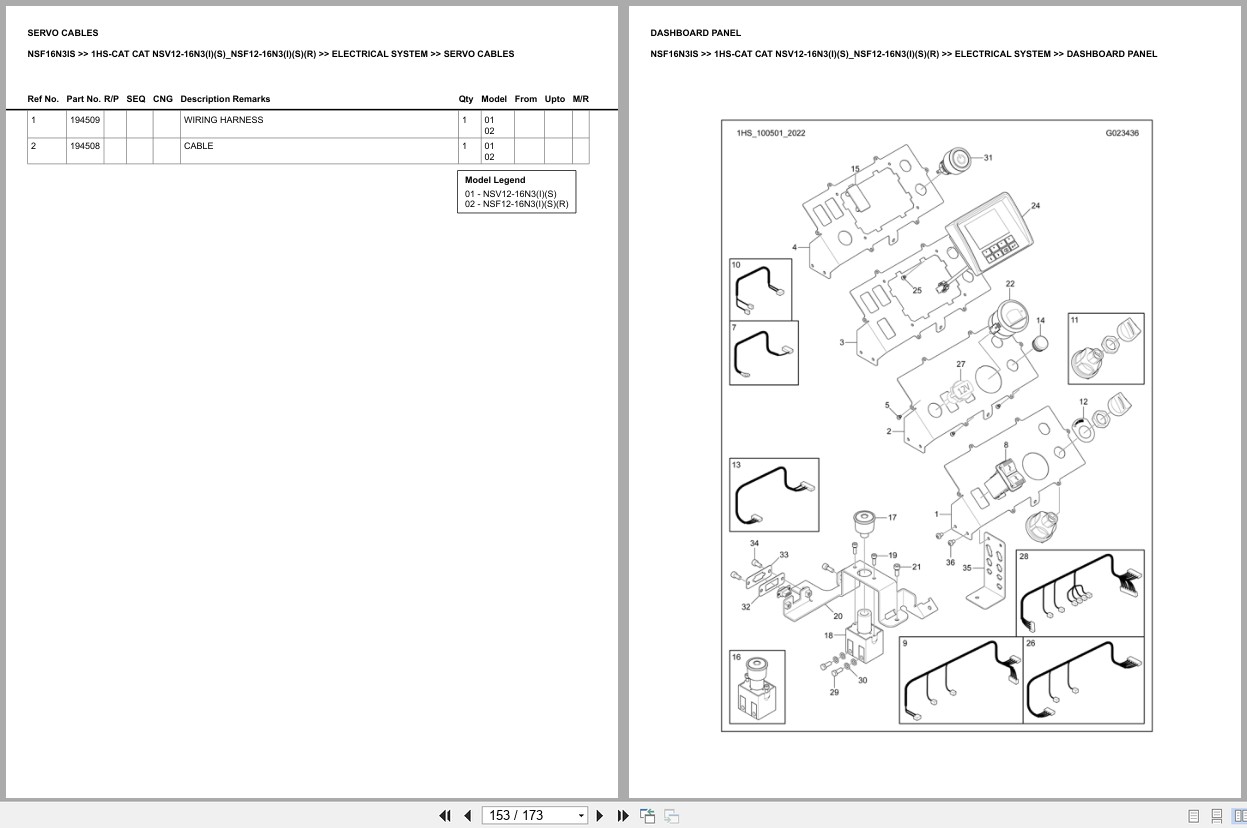Click the Part No. column header
This screenshot has height=828, width=1247.
pos(84,99)
